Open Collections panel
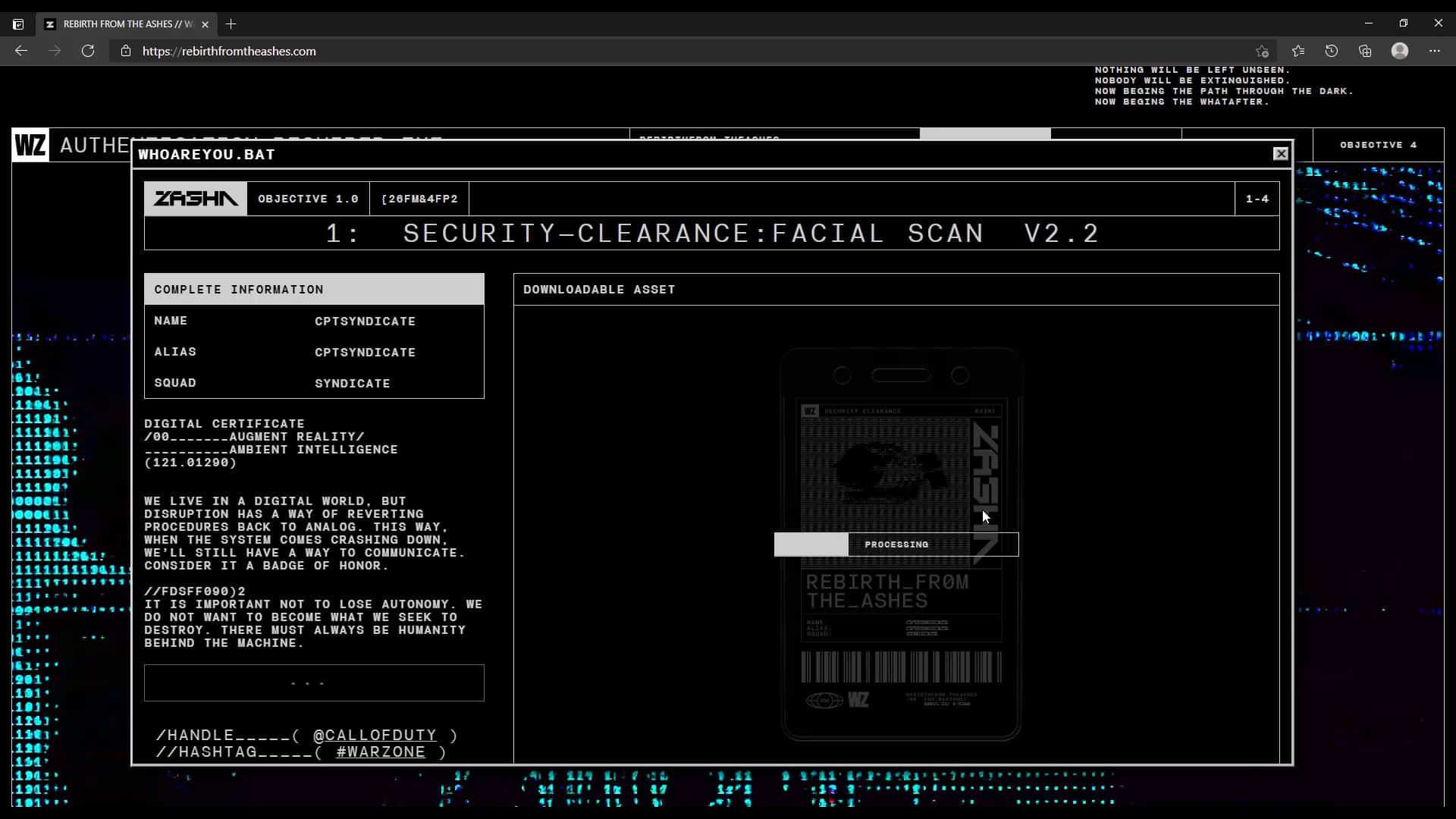This screenshot has width=1456, height=819. click(1365, 51)
